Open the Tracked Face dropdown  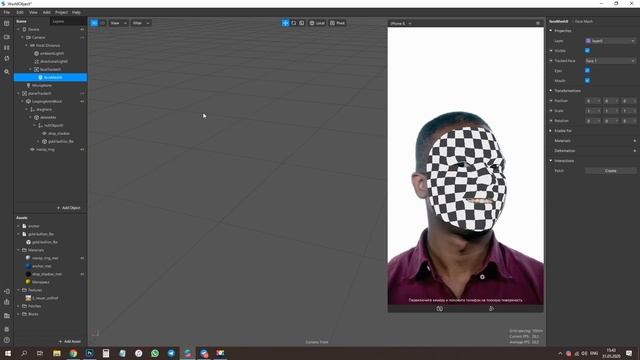(x=610, y=61)
